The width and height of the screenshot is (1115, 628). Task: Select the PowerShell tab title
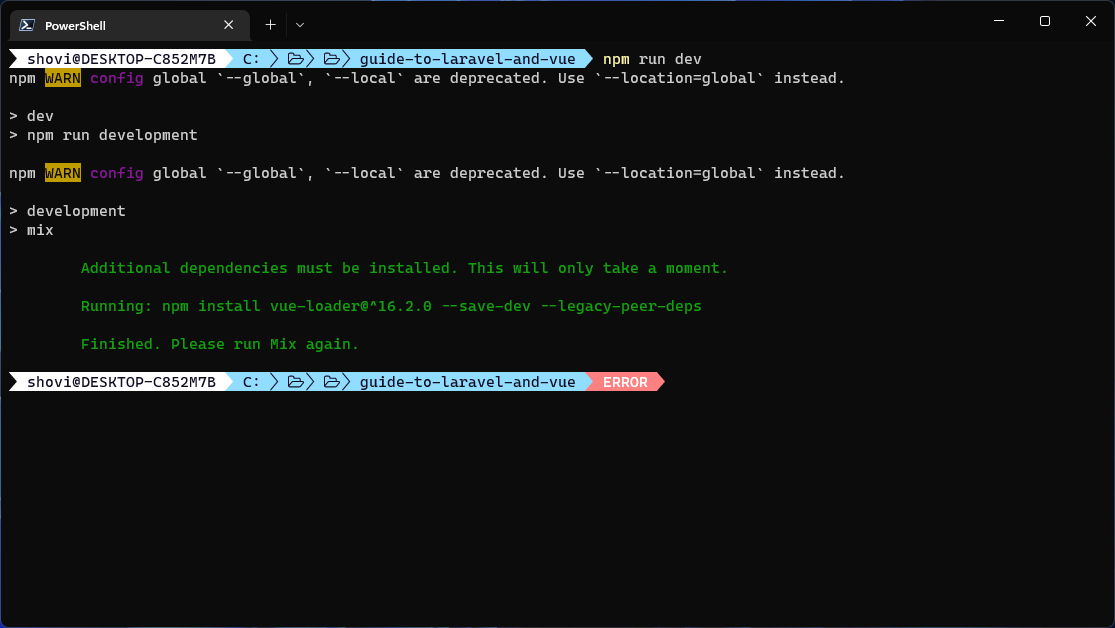75,26
